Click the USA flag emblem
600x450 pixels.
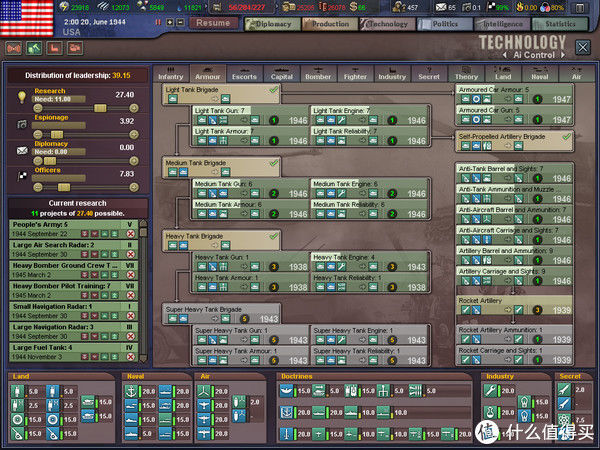point(26,18)
